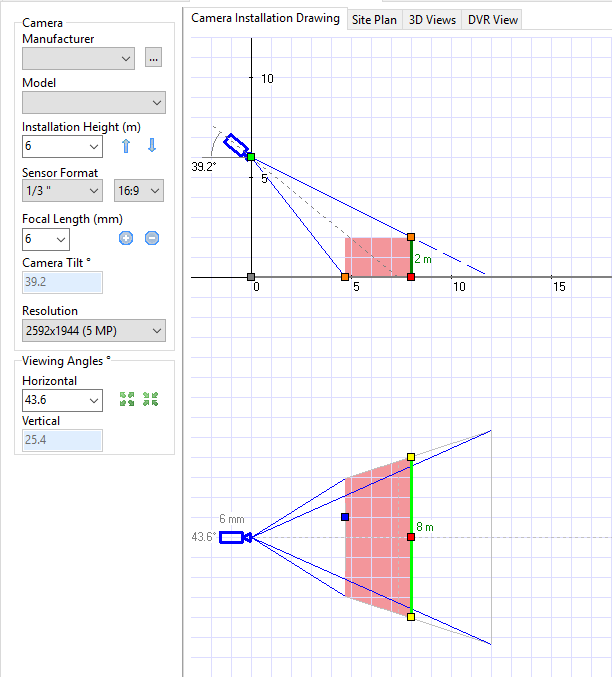Decrease focal length with minus icon
Viewport: 612px width, 677px height.
click(152, 238)
